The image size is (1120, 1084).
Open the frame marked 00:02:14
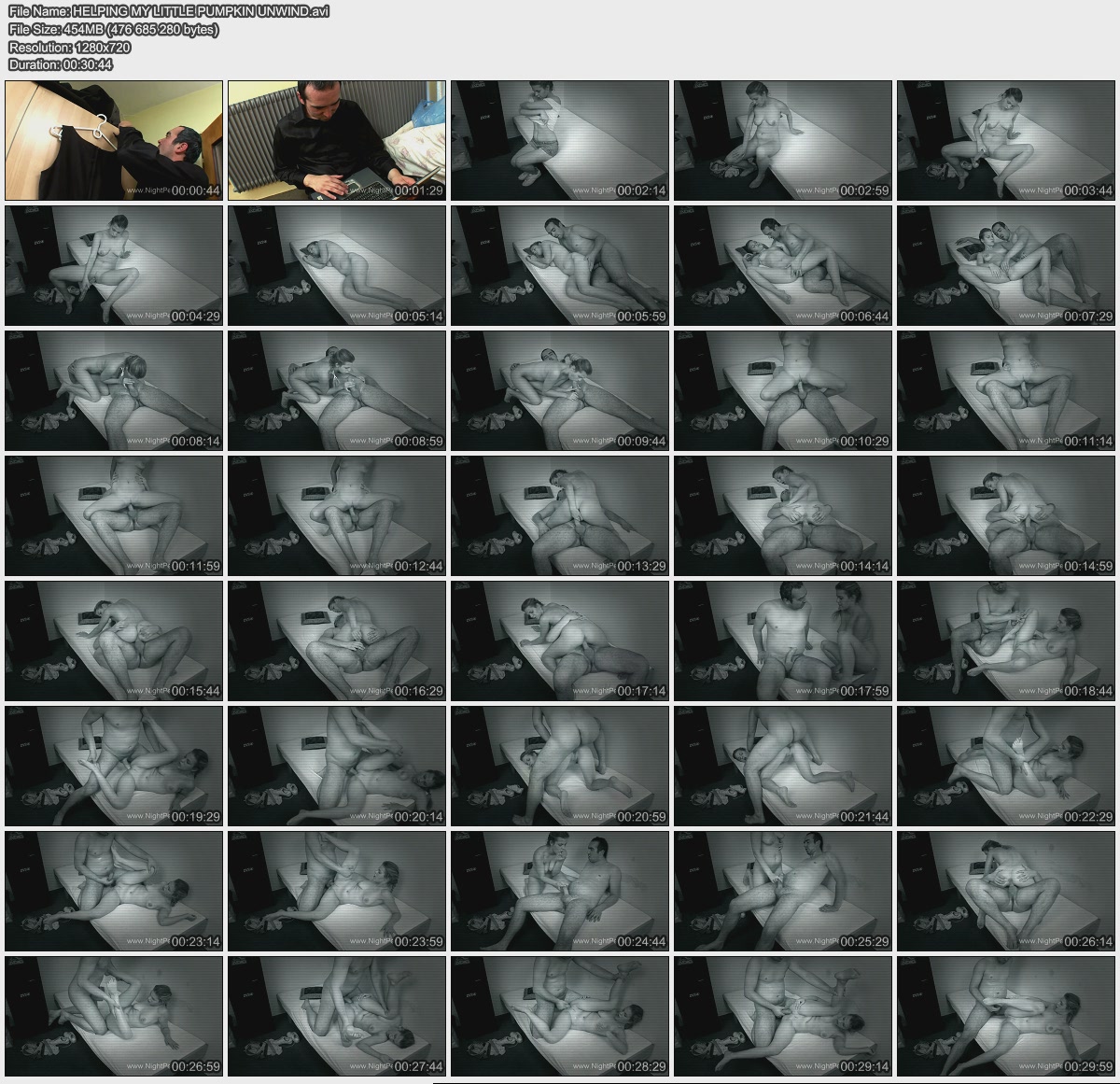(x=560, y=140)
